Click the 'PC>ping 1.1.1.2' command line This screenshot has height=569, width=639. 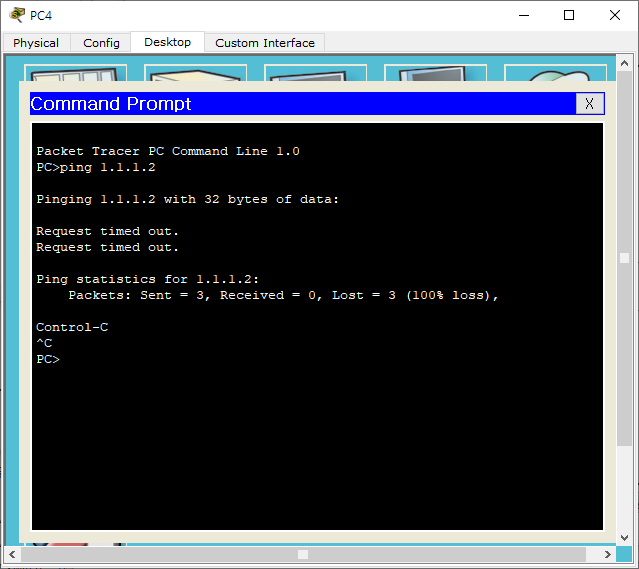click(96, 168)
